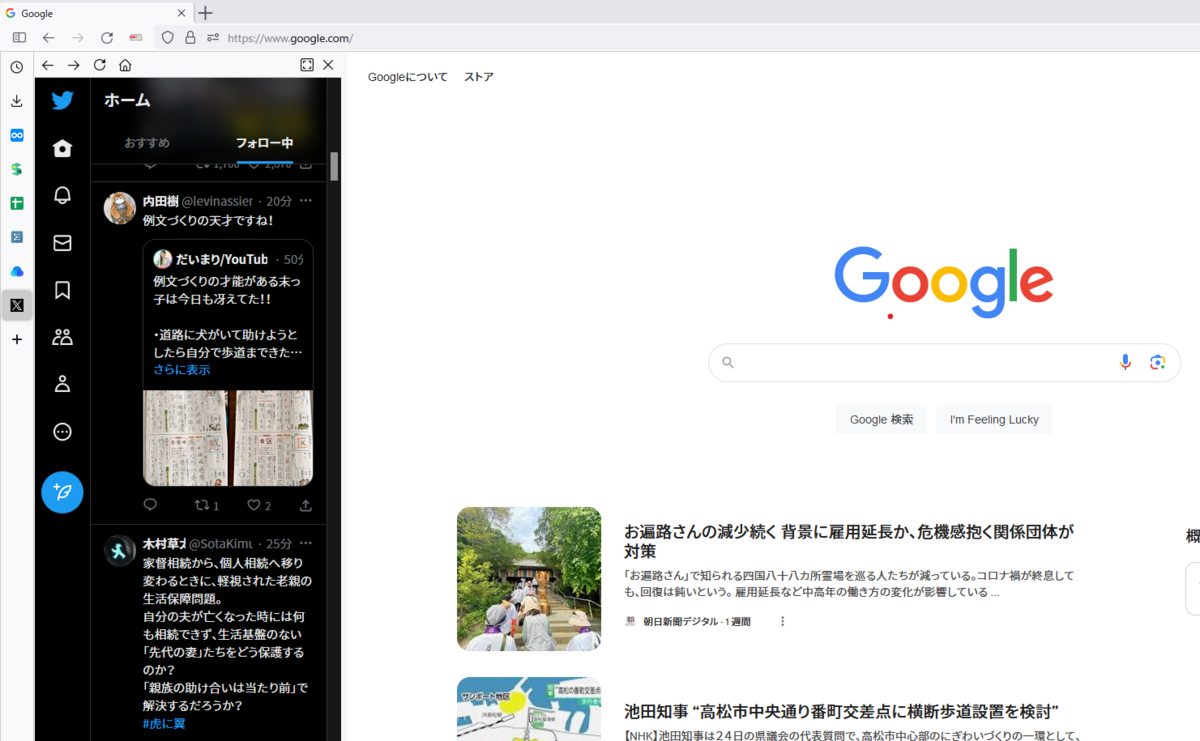Select the Google browser tab
This screenshot has height=741, width=1200.
click(95, 13)
